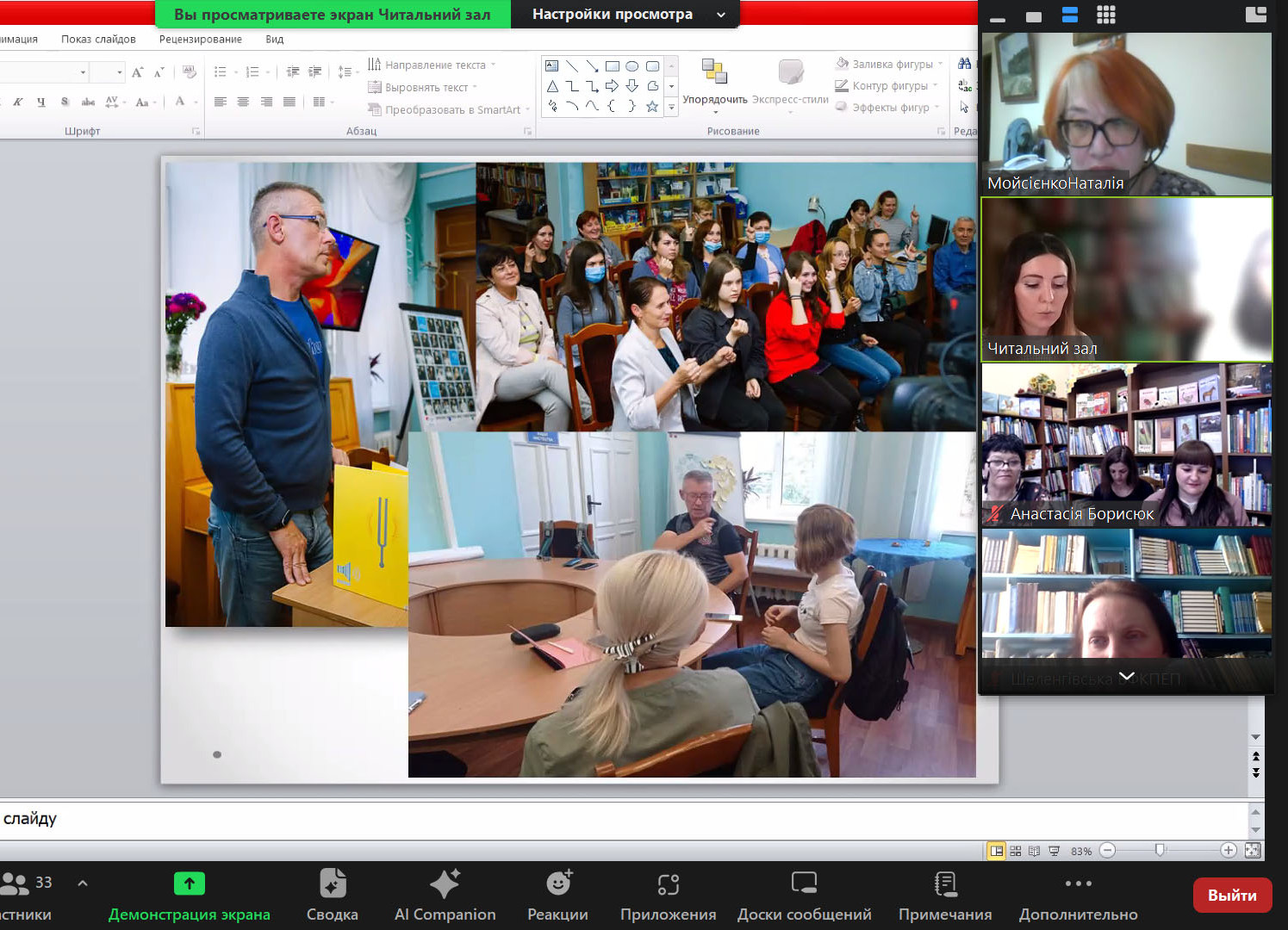
Task: Open Заливка фигуры dropdown
Action: (889, 64)
